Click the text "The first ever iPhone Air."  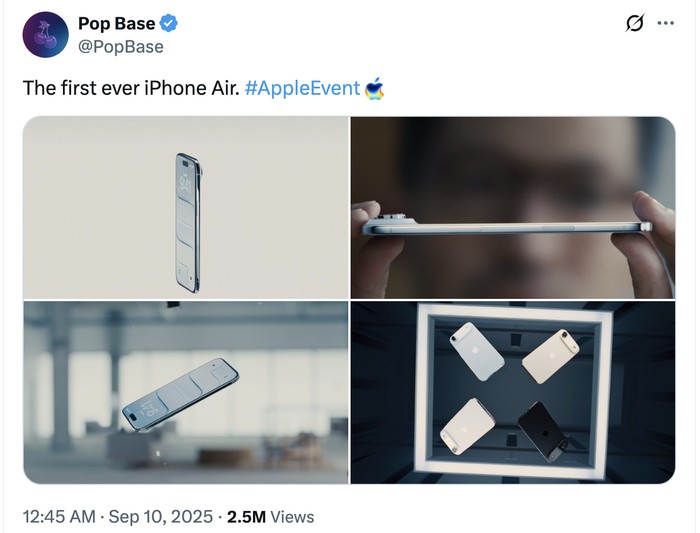click(x=131, y=88)
